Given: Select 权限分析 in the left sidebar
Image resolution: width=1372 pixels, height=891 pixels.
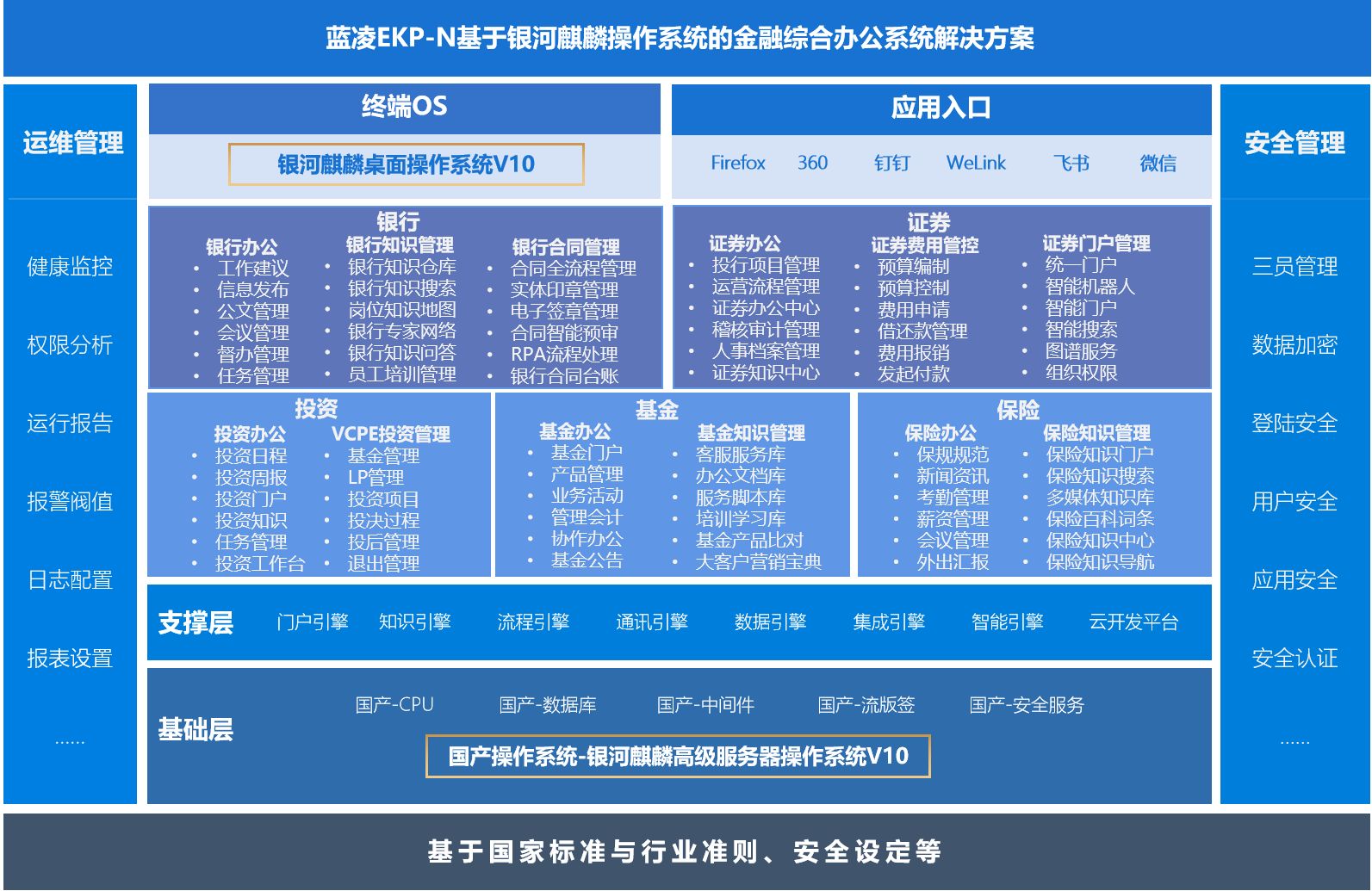Looking at the screenshot, I should pyautogui.click(x=70, y=345).
